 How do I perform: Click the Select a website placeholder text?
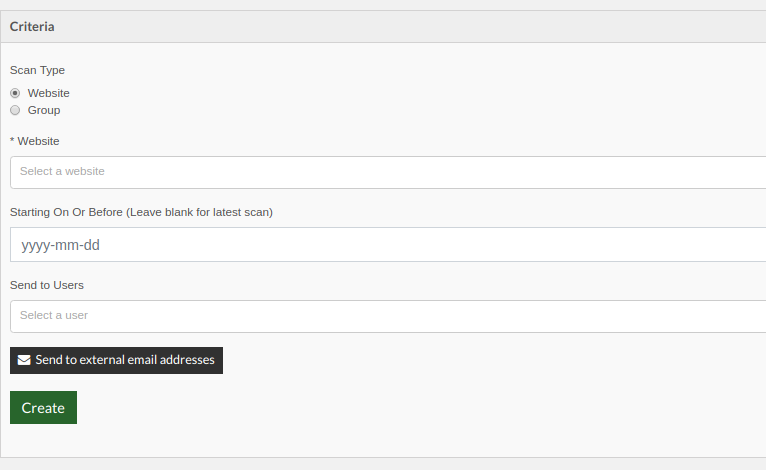pos(62,171)
